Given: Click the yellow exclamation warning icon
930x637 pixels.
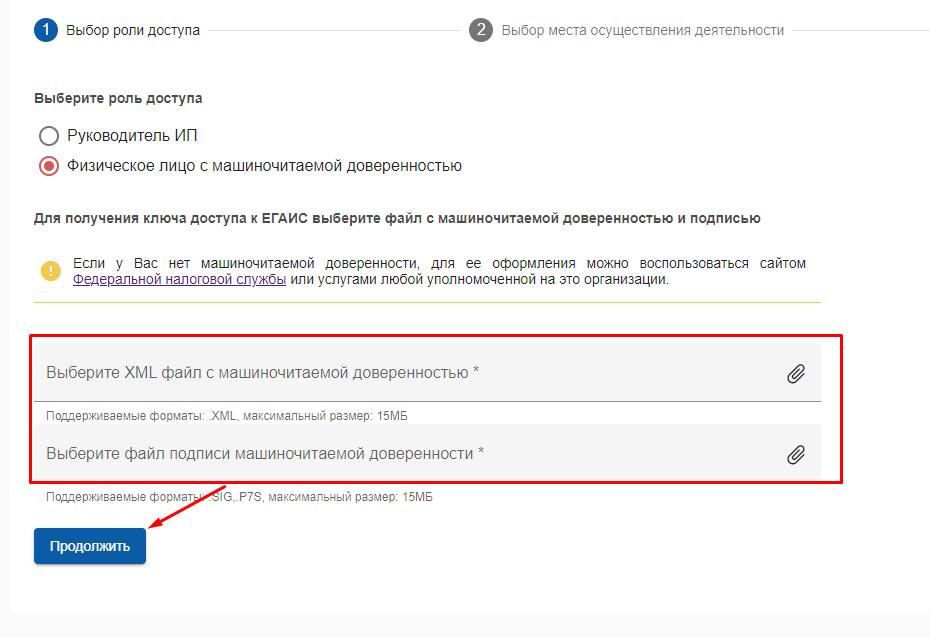Looking at the screenshot, I should tap(51, 271).
